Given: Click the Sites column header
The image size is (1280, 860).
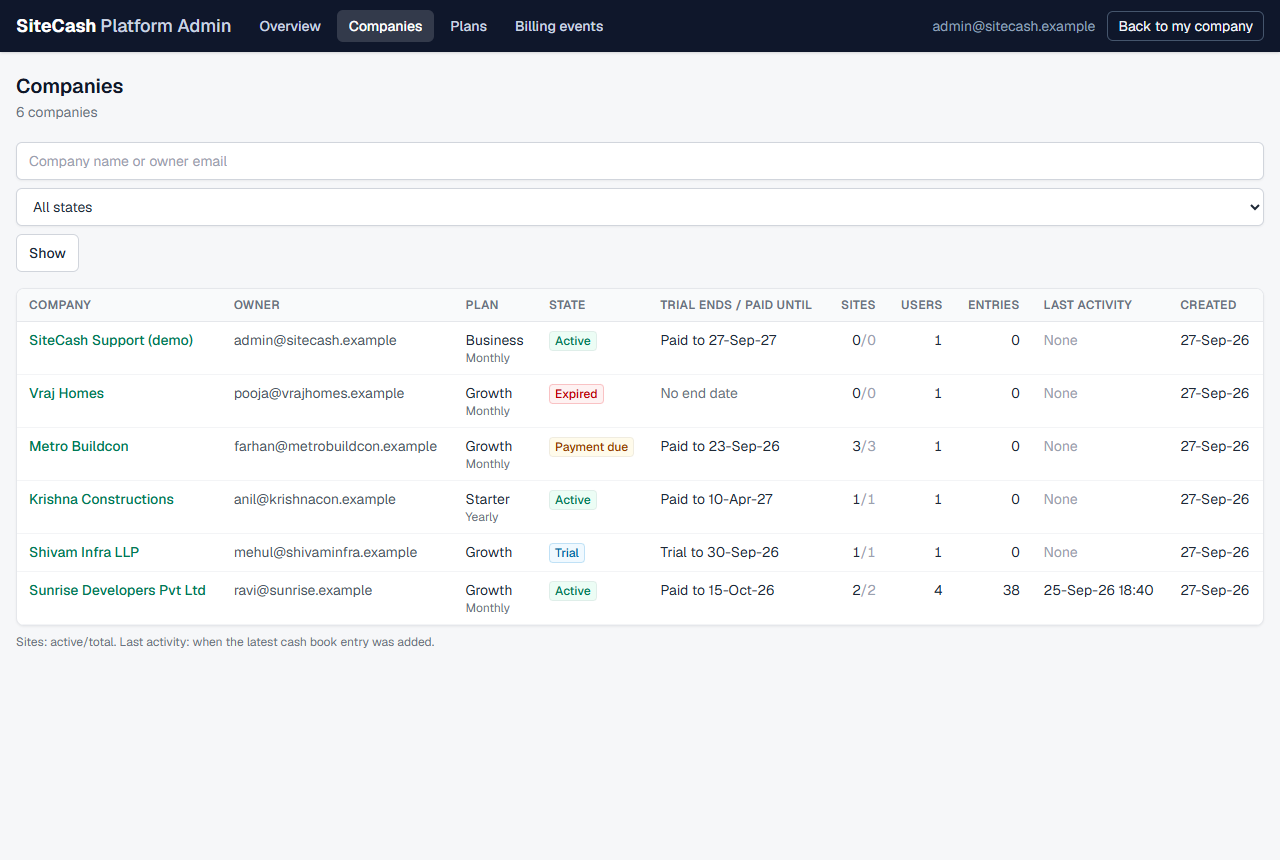Looking at the screenshot, I should pyautogui.click(x=858, y=305).
